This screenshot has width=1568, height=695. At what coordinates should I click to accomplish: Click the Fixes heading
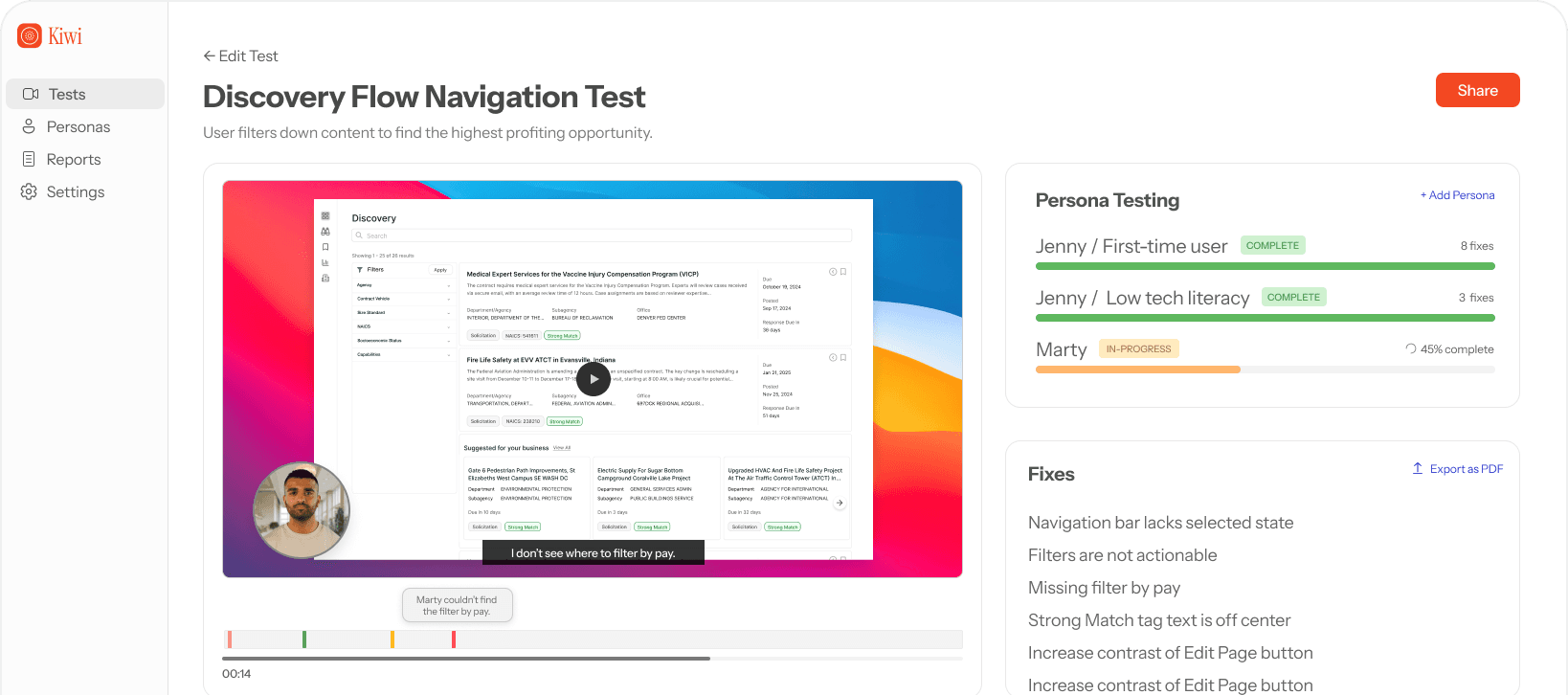click(1051, 474)
